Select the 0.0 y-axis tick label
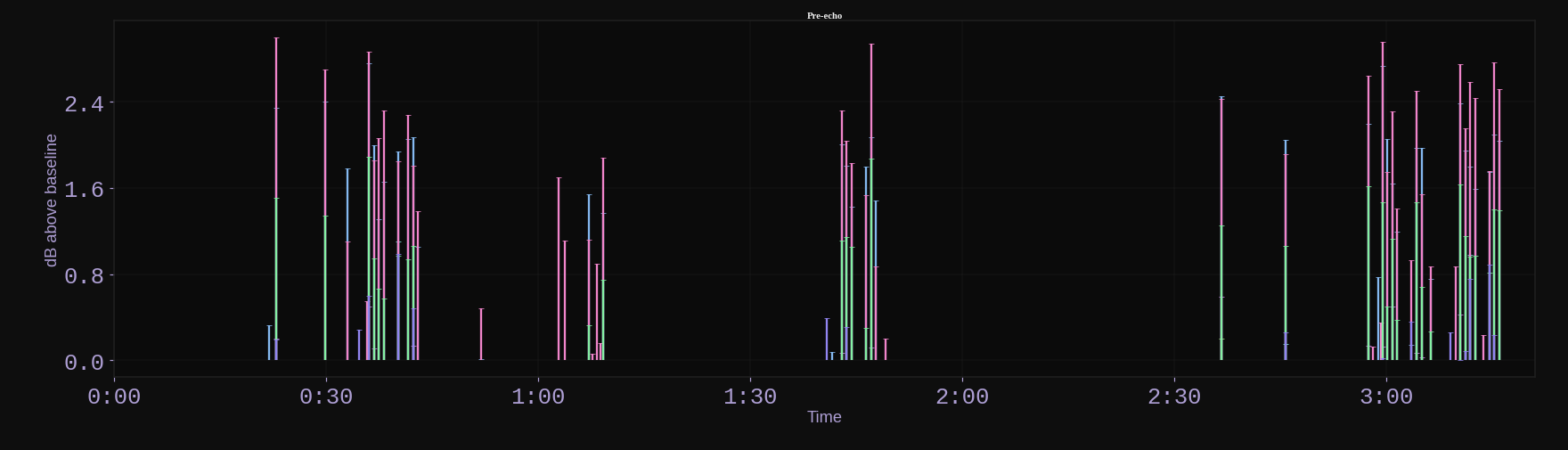The image size is (1568, 450). pyautogui.click(x=84, y=363)
